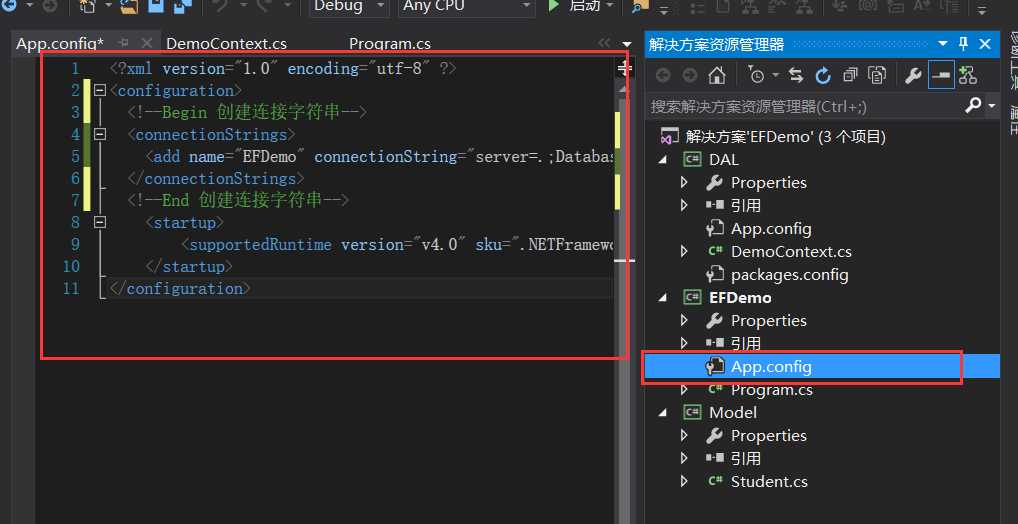1018x524 pixels.
Task: Select App.config under DAL project
Action: click(x=771, y=229)
